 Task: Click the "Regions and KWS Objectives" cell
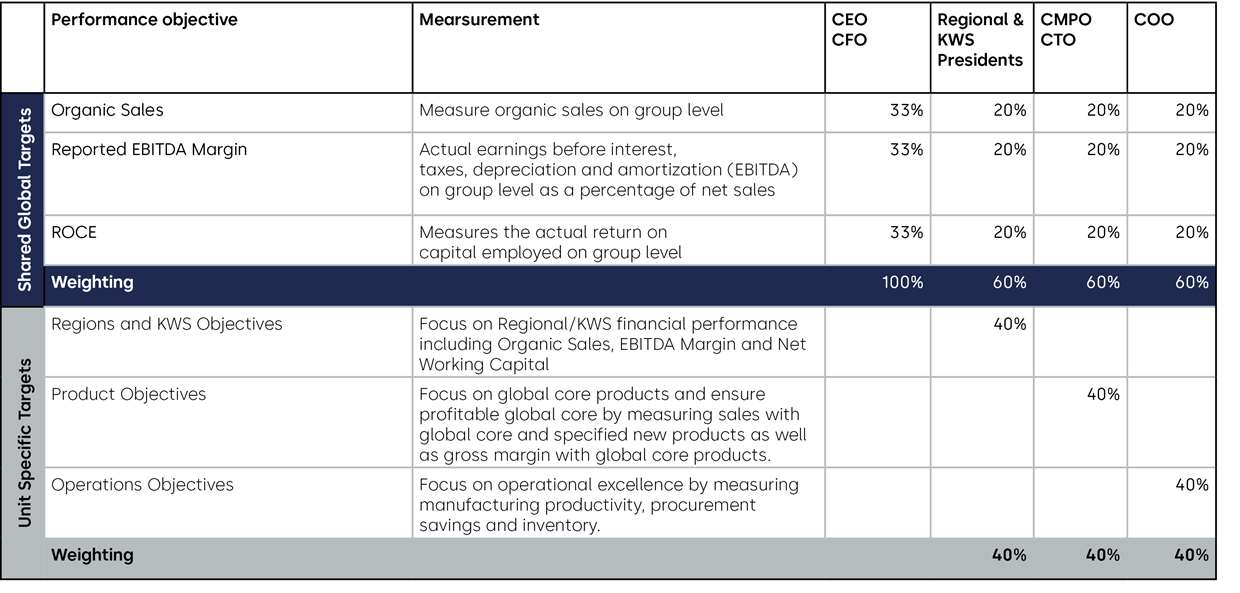pos(166,324)
